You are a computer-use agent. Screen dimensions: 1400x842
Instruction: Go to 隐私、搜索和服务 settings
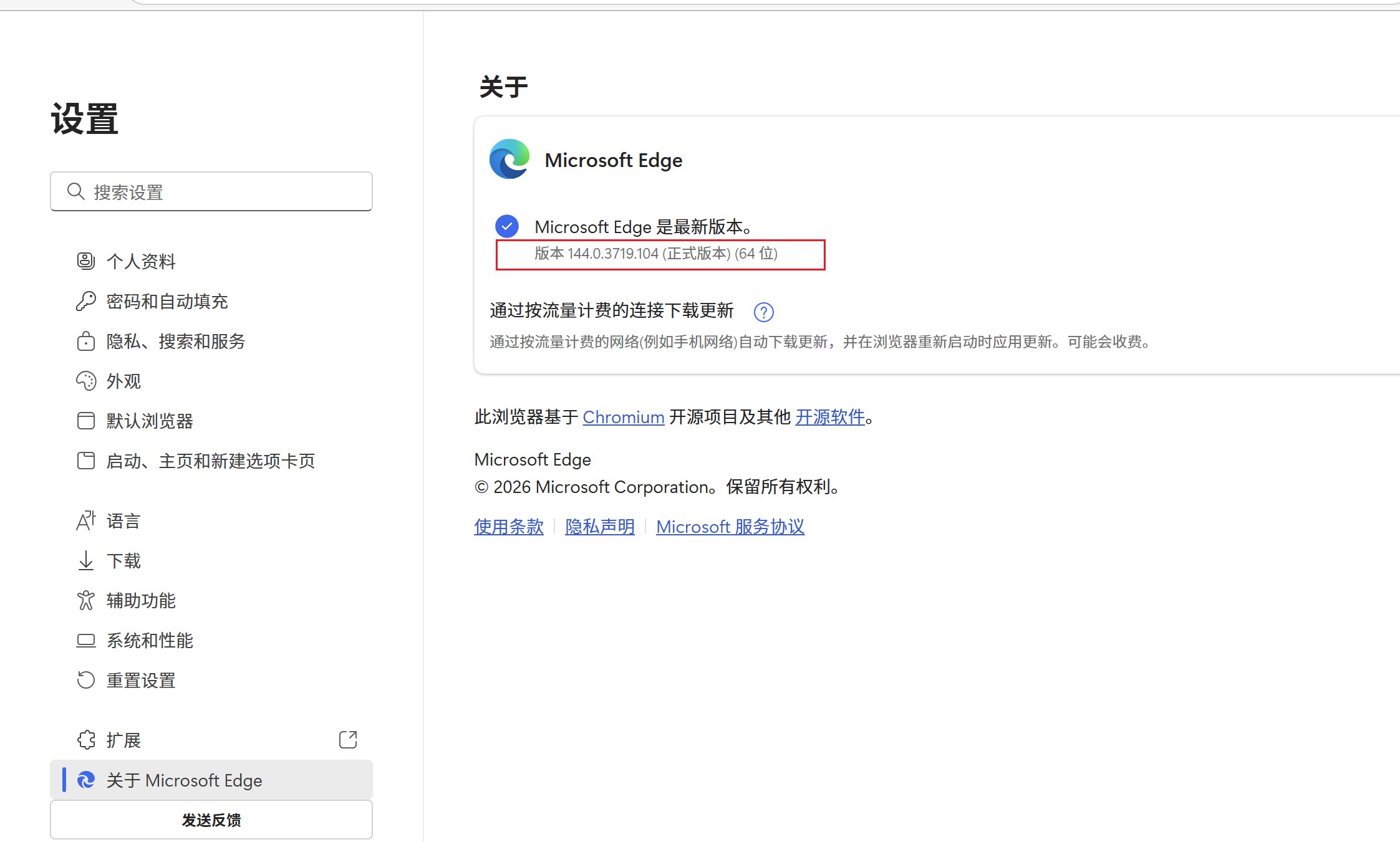pos(176,341)
